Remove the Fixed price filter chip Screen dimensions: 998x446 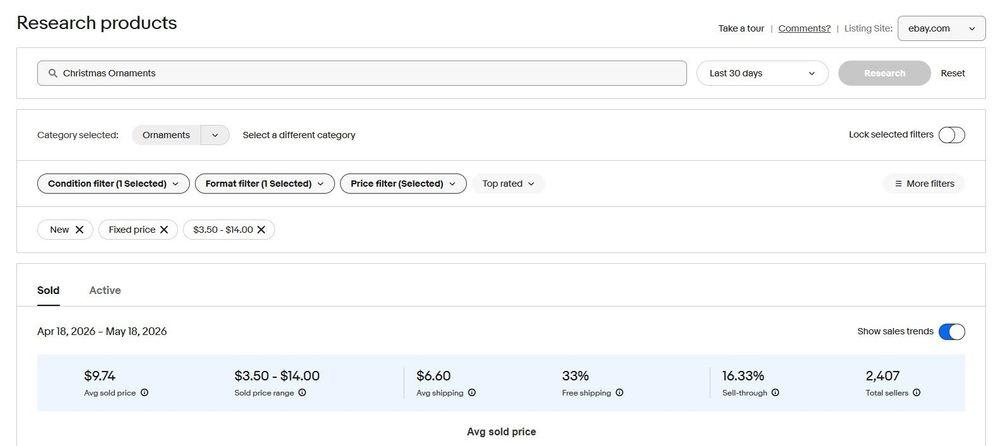[164, 230]
